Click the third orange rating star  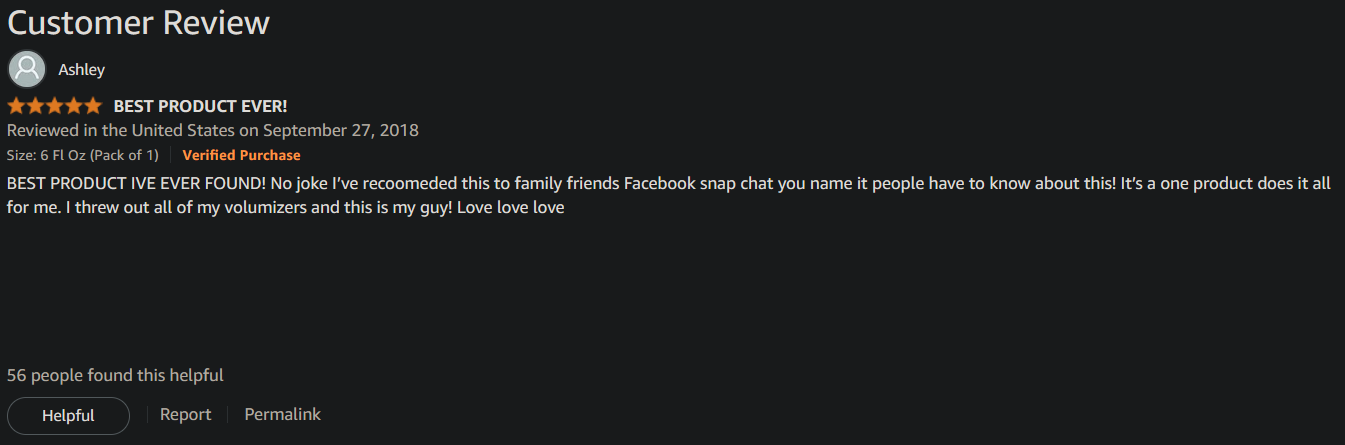pos(54,106)
